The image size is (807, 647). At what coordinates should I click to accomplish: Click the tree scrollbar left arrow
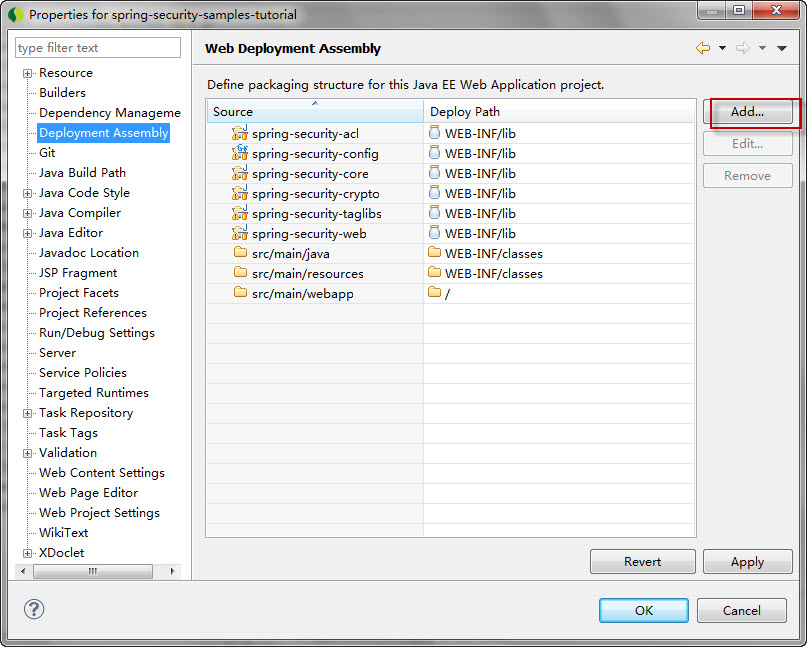point(23,571)
